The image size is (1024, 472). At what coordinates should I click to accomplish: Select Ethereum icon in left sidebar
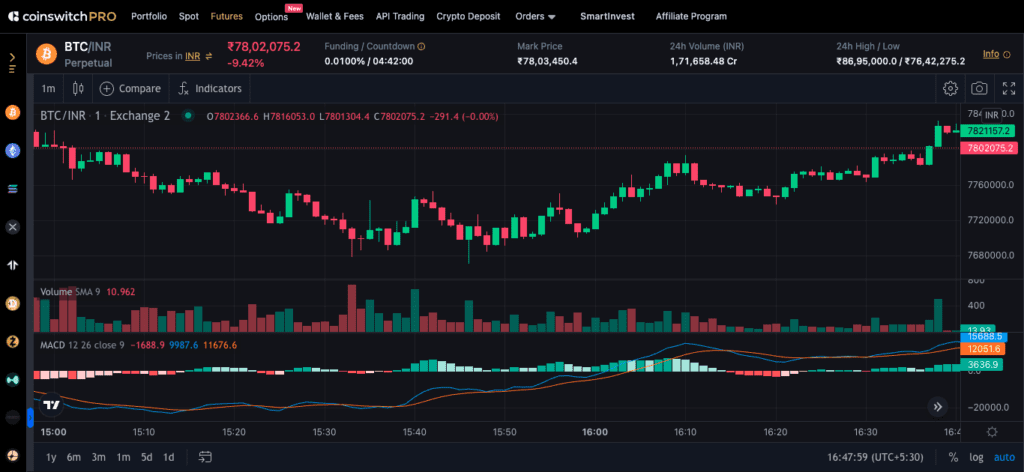12,151
